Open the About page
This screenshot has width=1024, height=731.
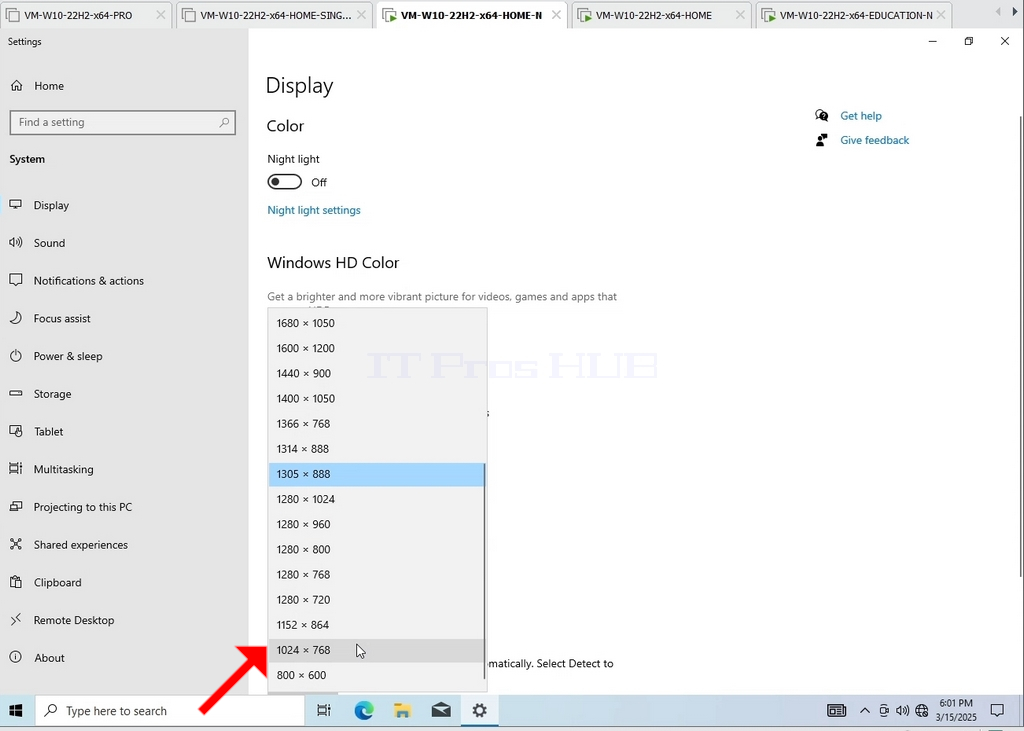124,658
